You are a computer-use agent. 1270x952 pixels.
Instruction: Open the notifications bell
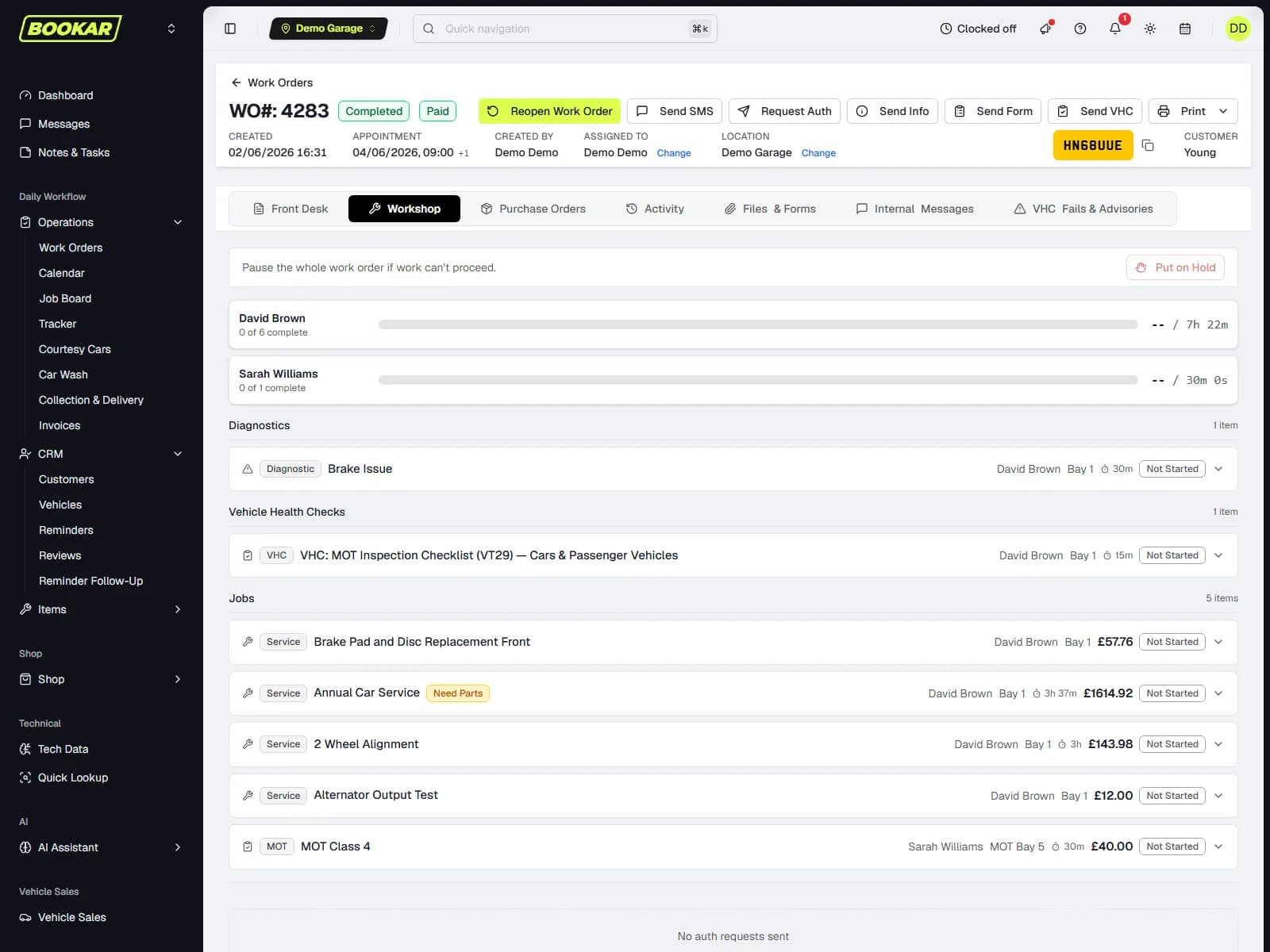point(1115,29)
